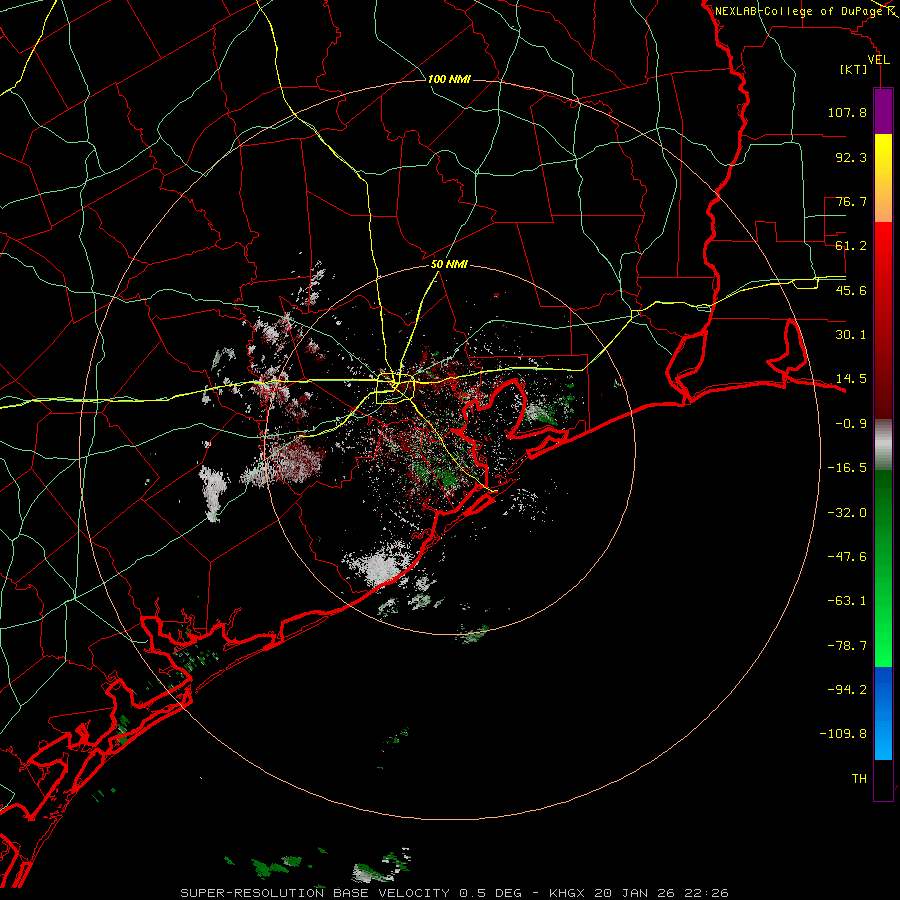Pick the yellow segment of the velocity color bar
The width and height of the screenshot is (900, 900).
click(883, 178)
